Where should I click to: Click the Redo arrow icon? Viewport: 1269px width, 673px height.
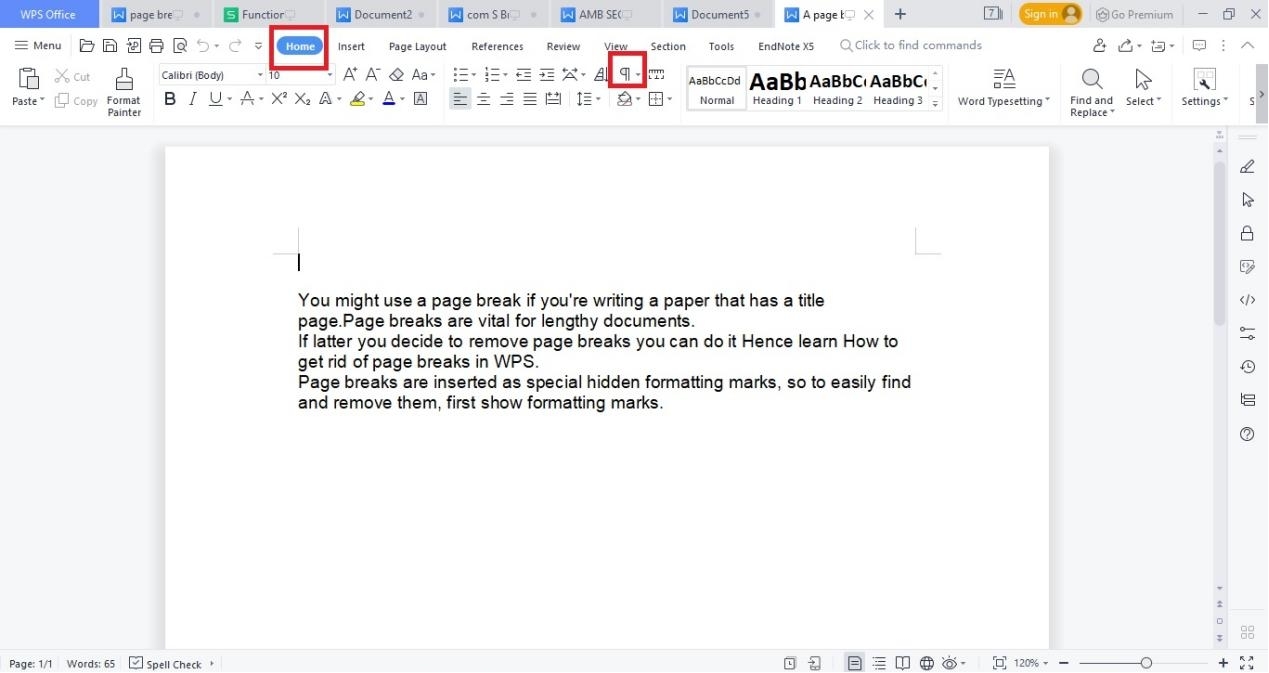point(234,46)
